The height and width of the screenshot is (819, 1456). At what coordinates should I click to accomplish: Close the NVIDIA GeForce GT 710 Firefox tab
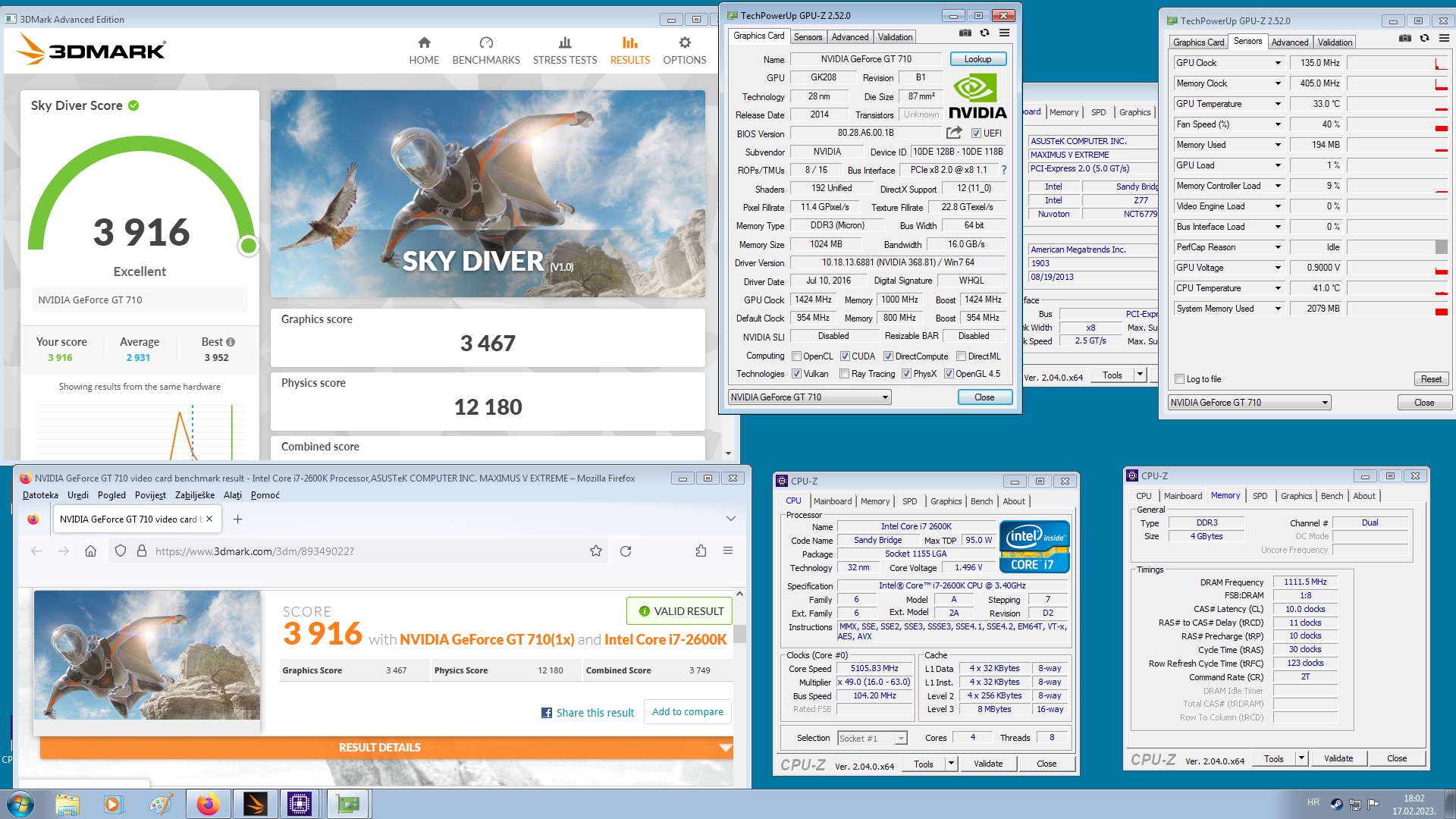[x=209, y=519]
